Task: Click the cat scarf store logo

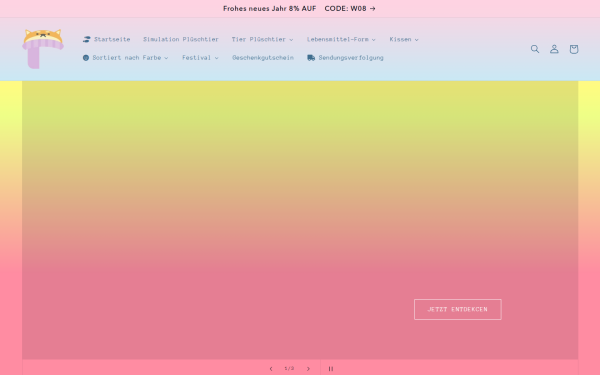Action: click(43, 49)
